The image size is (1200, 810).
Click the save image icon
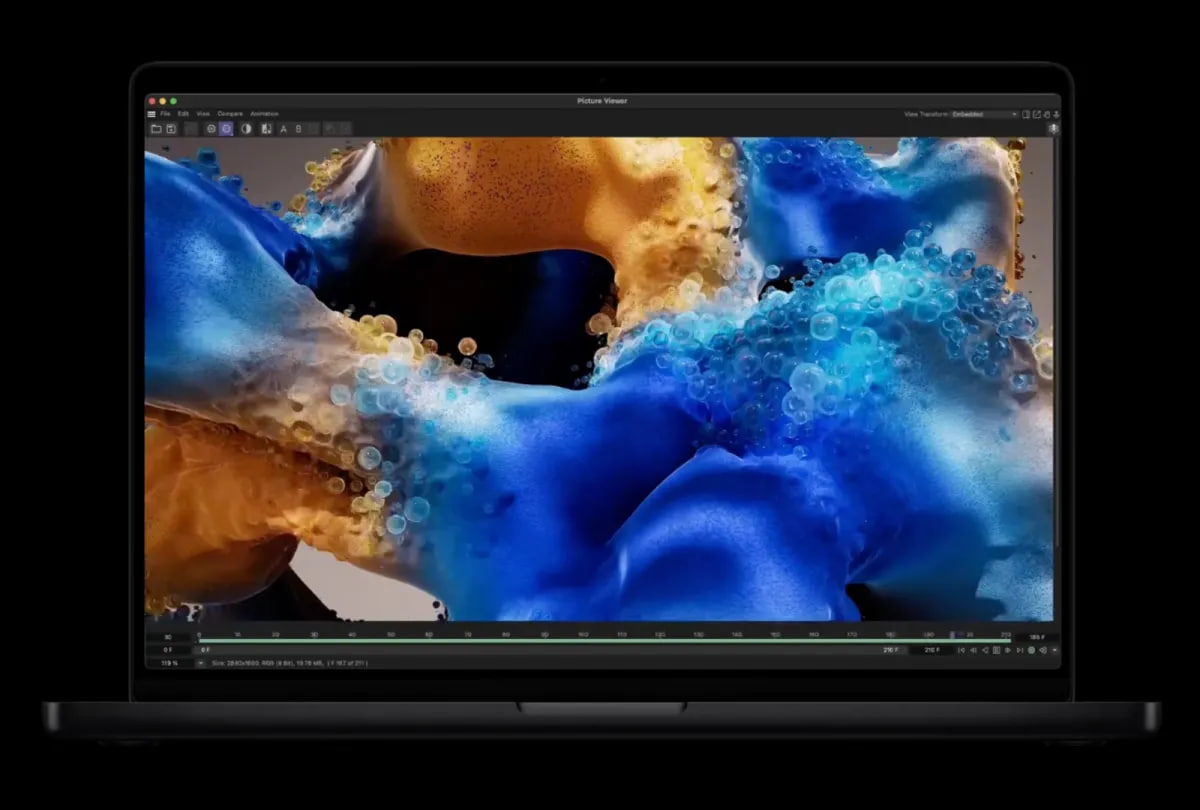tap(171, 129)
